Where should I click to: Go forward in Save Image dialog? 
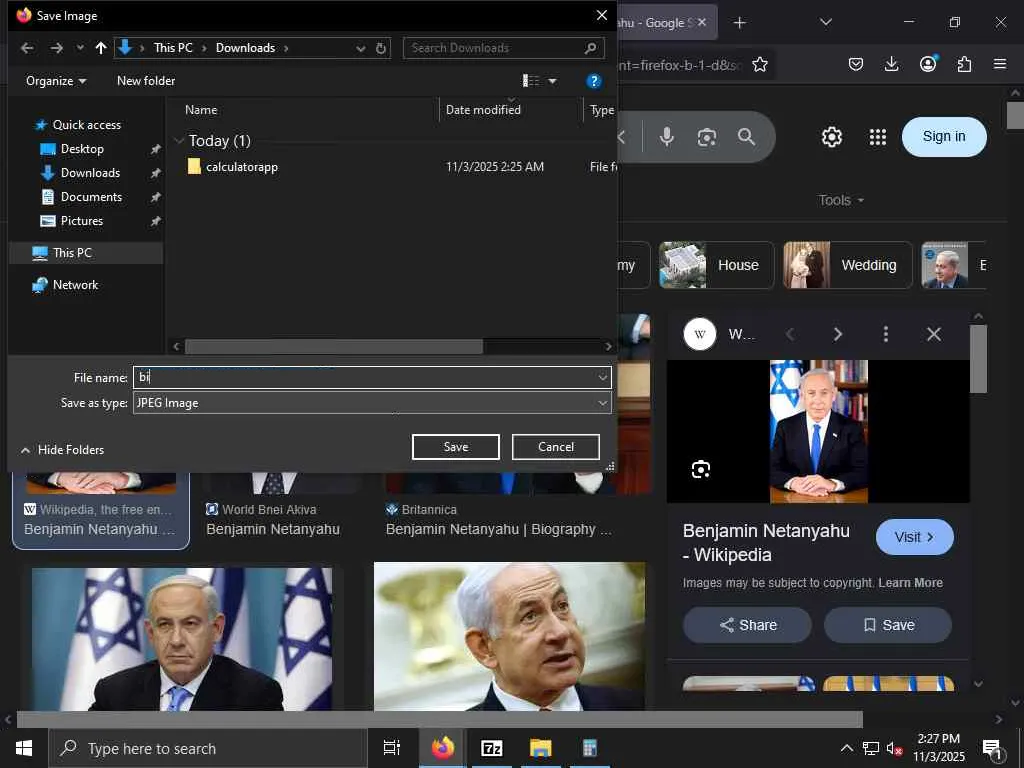pyautogui.click(x=57, y=48)
